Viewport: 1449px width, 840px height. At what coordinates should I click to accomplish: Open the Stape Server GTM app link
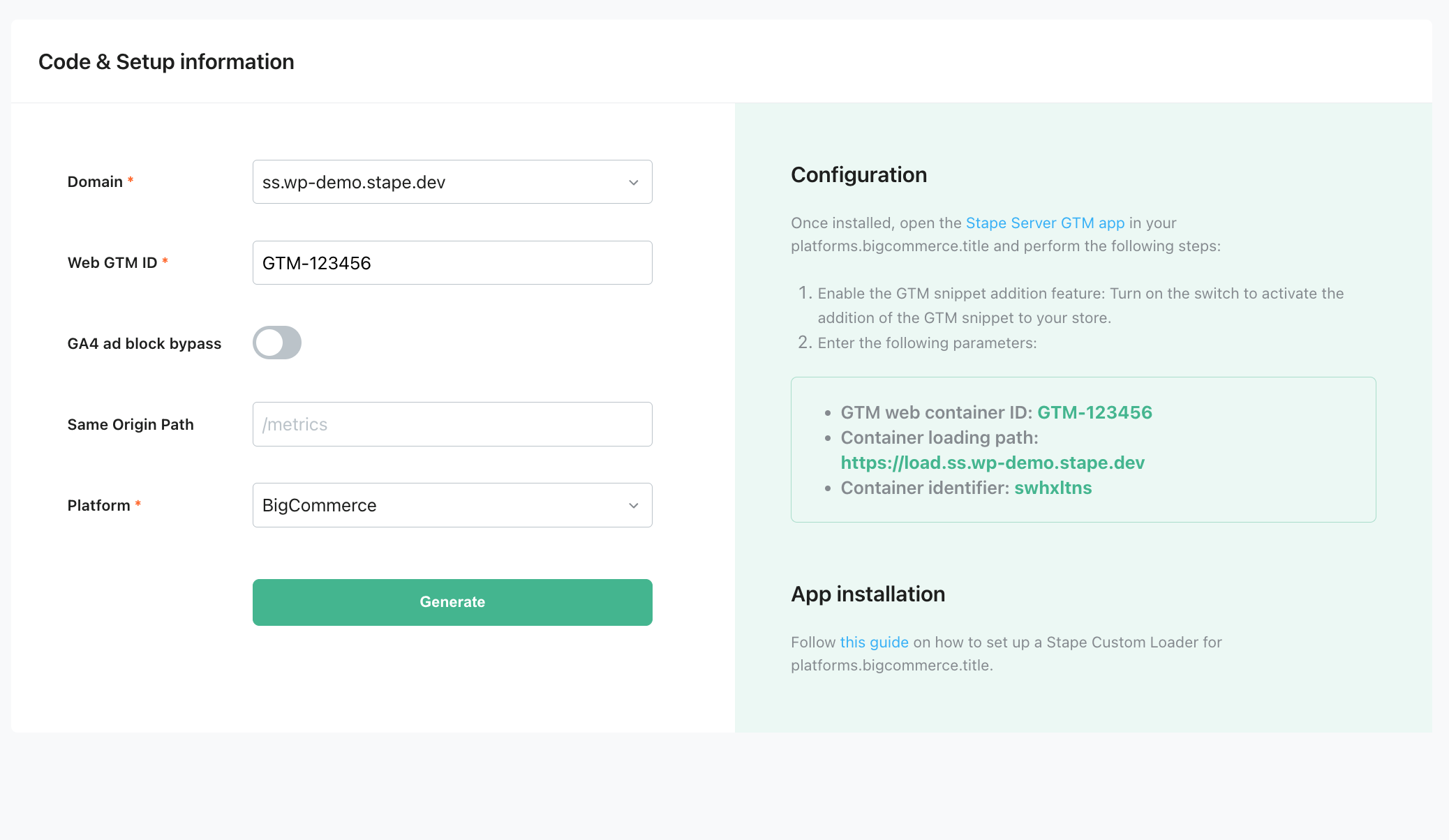click(x=1045, y=223)
